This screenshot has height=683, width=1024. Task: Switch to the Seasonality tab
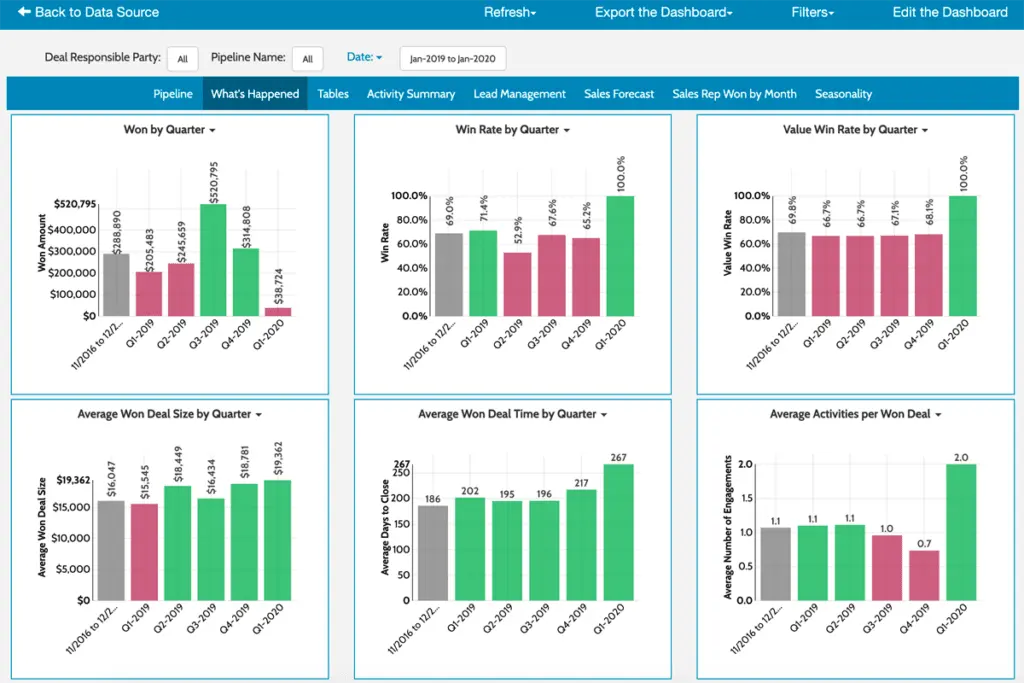pos(844,94)
